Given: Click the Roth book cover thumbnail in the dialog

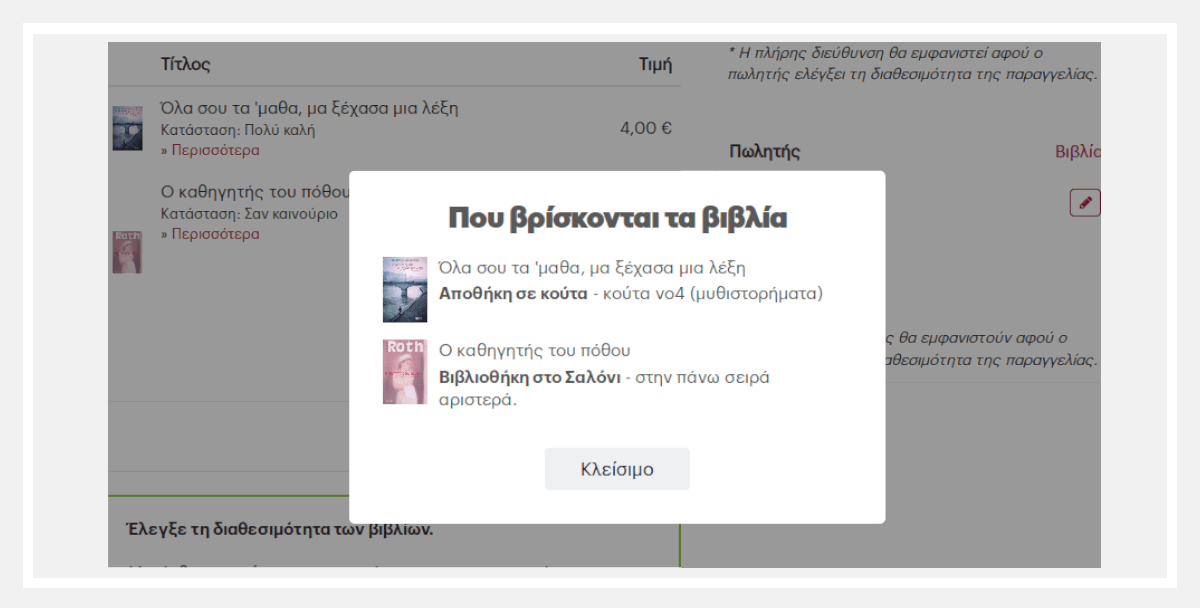Looking at the screenshot, I should (405, 371).
